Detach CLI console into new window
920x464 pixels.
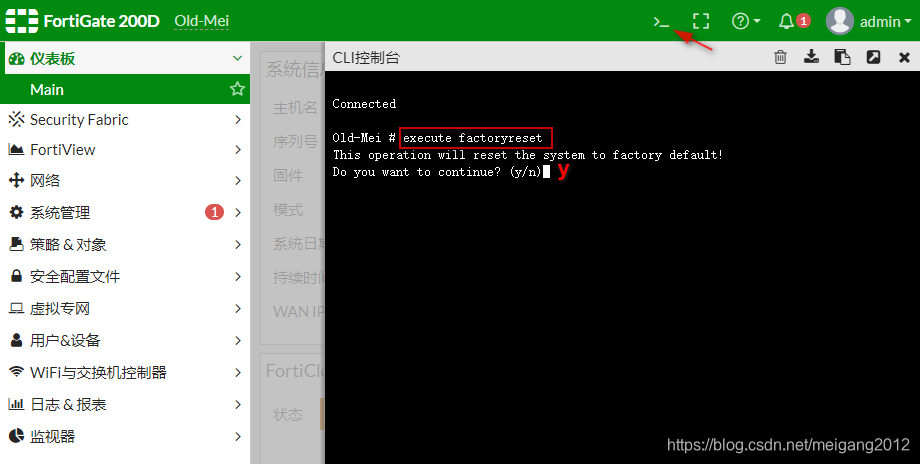pyautogui.click(x=874, y=57)
